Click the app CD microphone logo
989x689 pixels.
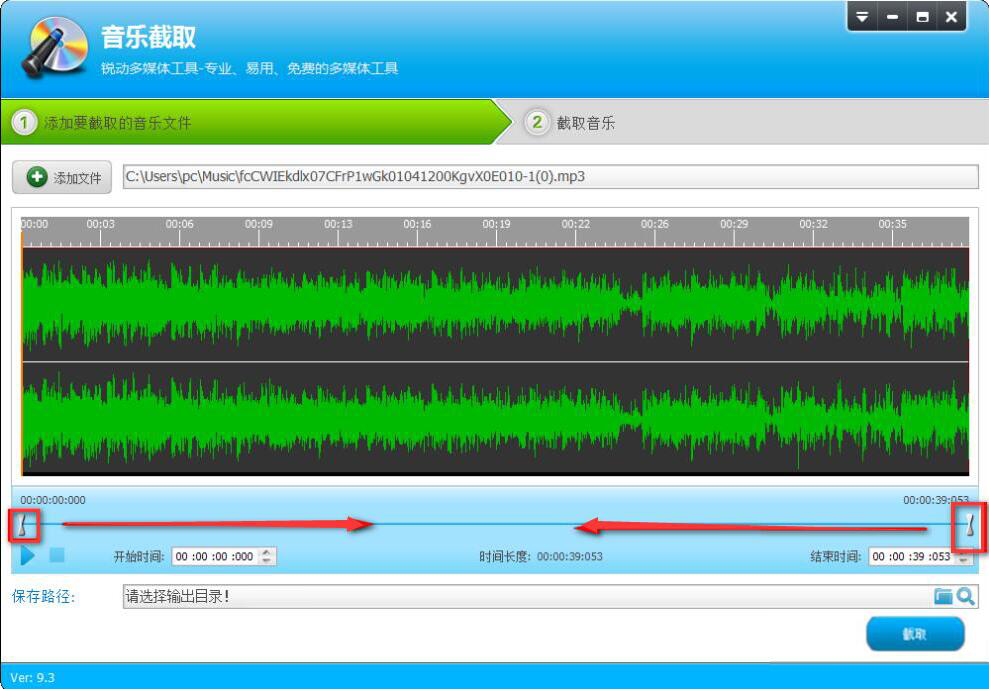click(54, 47)
